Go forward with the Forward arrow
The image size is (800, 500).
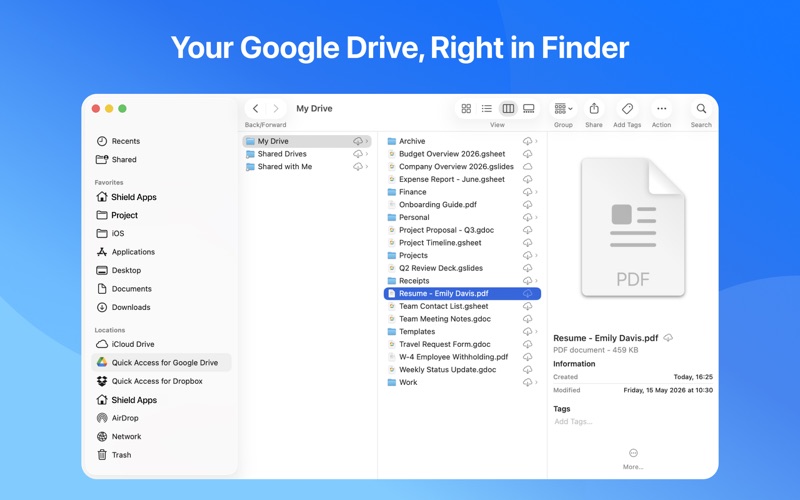276,108
